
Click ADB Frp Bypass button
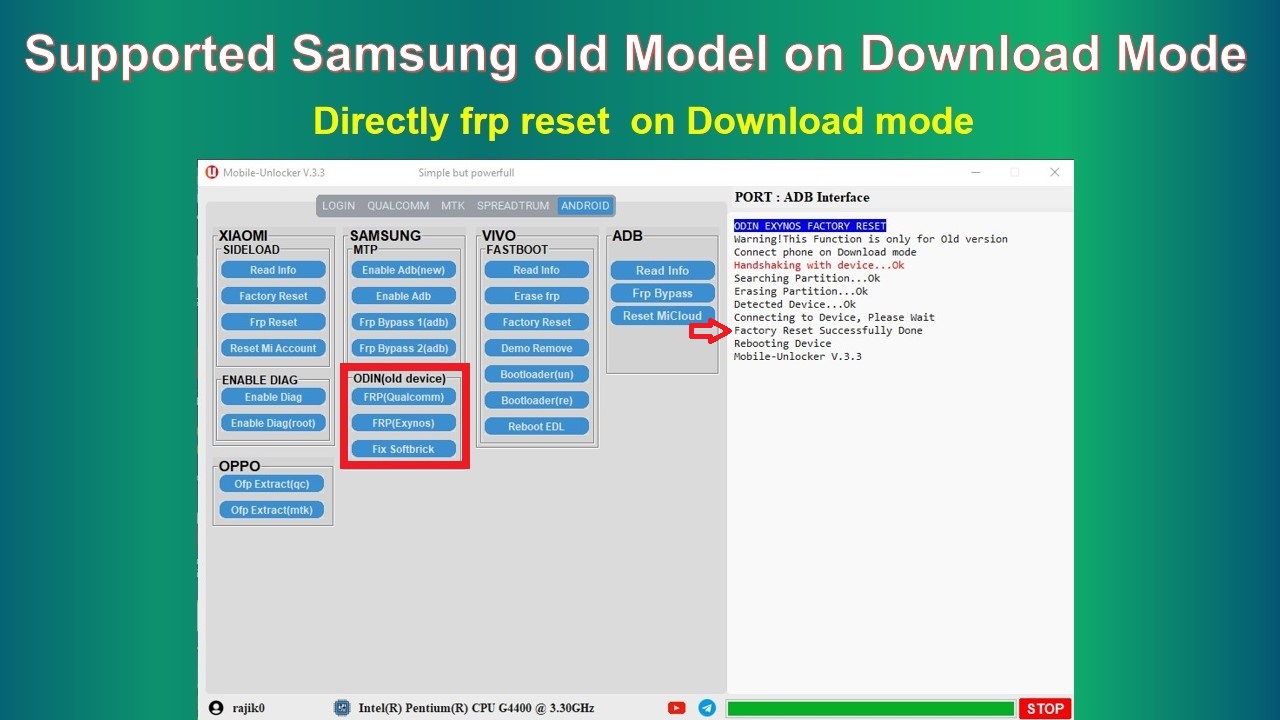coord(663,293)
